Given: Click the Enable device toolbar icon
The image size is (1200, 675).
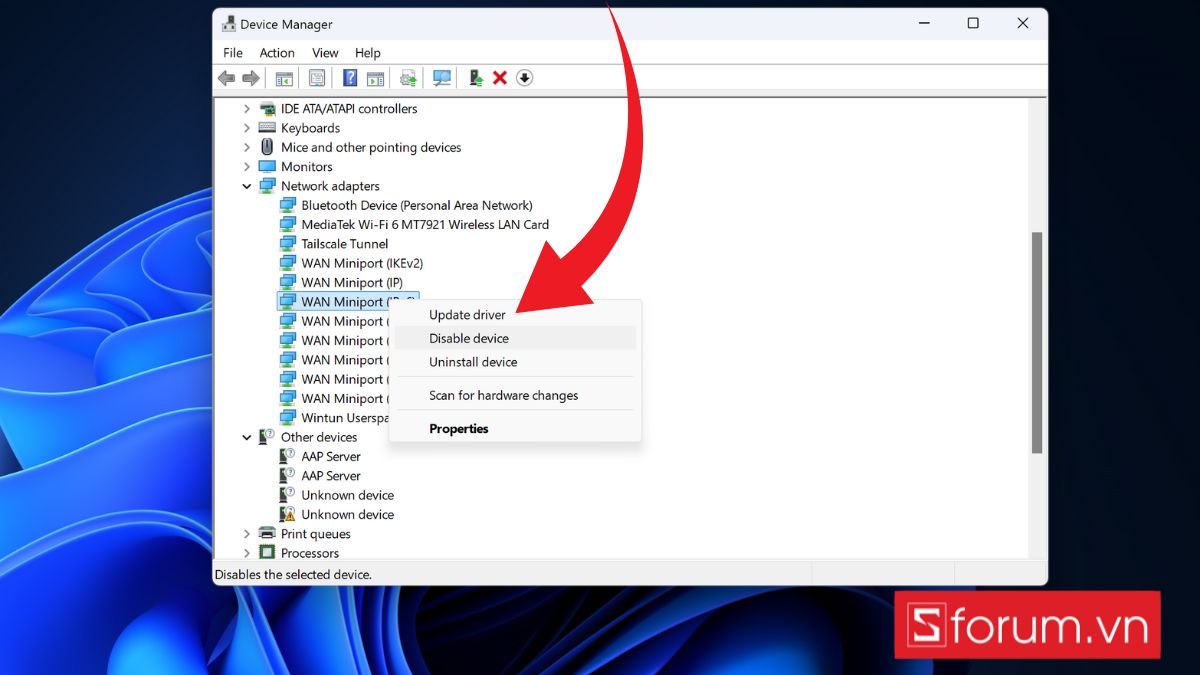Looking at the screenshot, I should (x=476, y=78).
